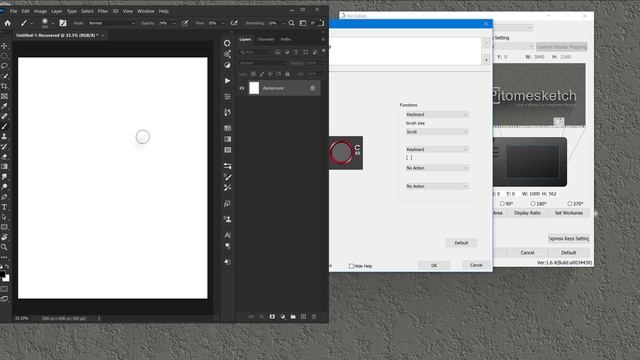Viewport: 640px width, 360px height.
Task: Toggle the Brush Settings panel button
Action: coord(63,23)
